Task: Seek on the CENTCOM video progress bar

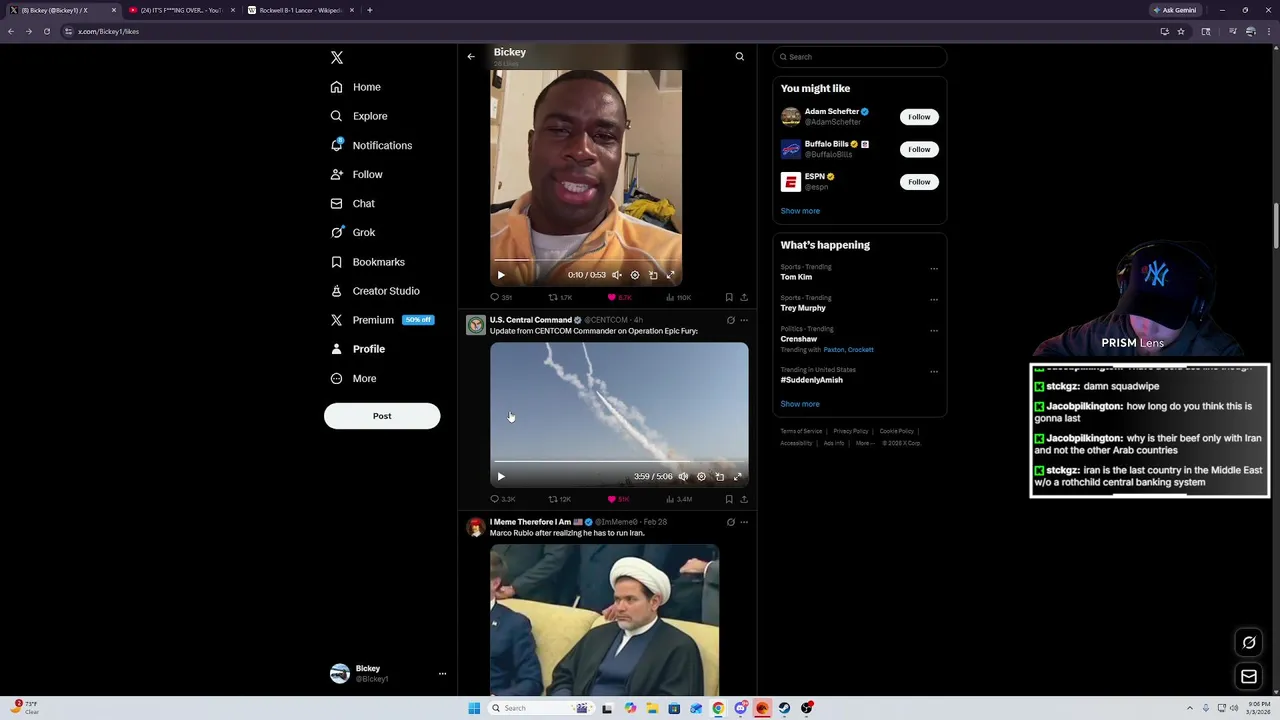Action: [x=619, y=462]
